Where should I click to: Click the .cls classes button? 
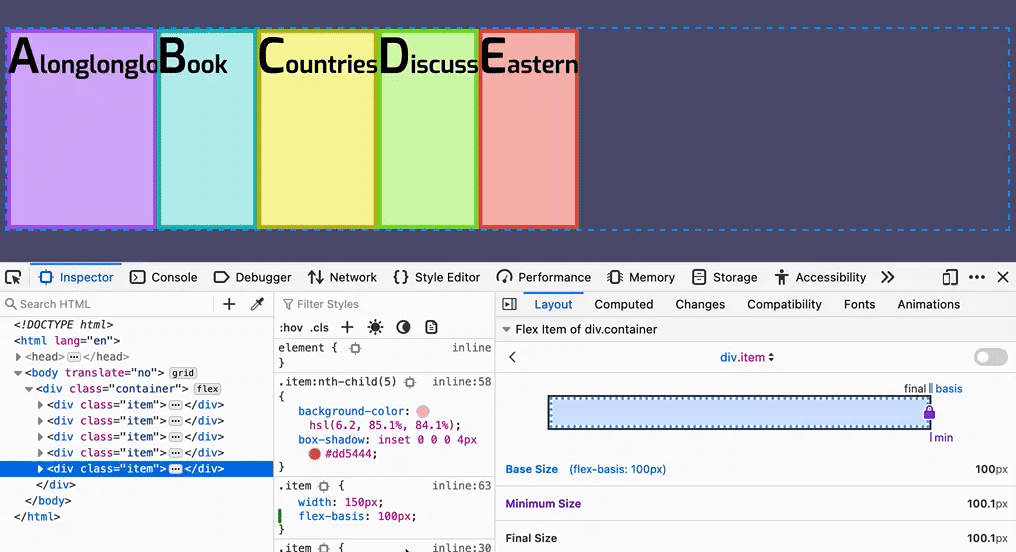click(x=319, y=327)
